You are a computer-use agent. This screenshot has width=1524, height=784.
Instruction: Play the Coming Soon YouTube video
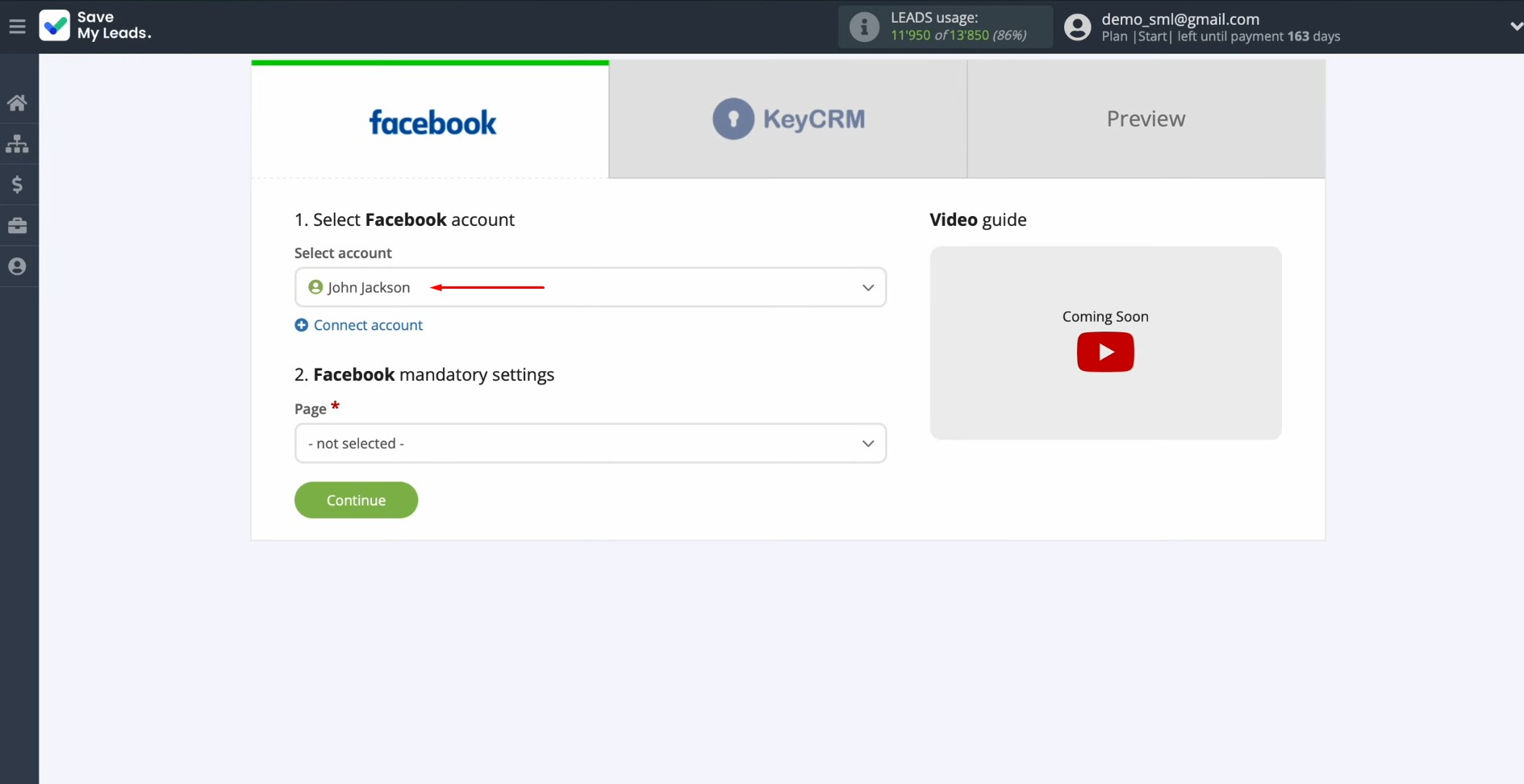[x=1105, y=352]
